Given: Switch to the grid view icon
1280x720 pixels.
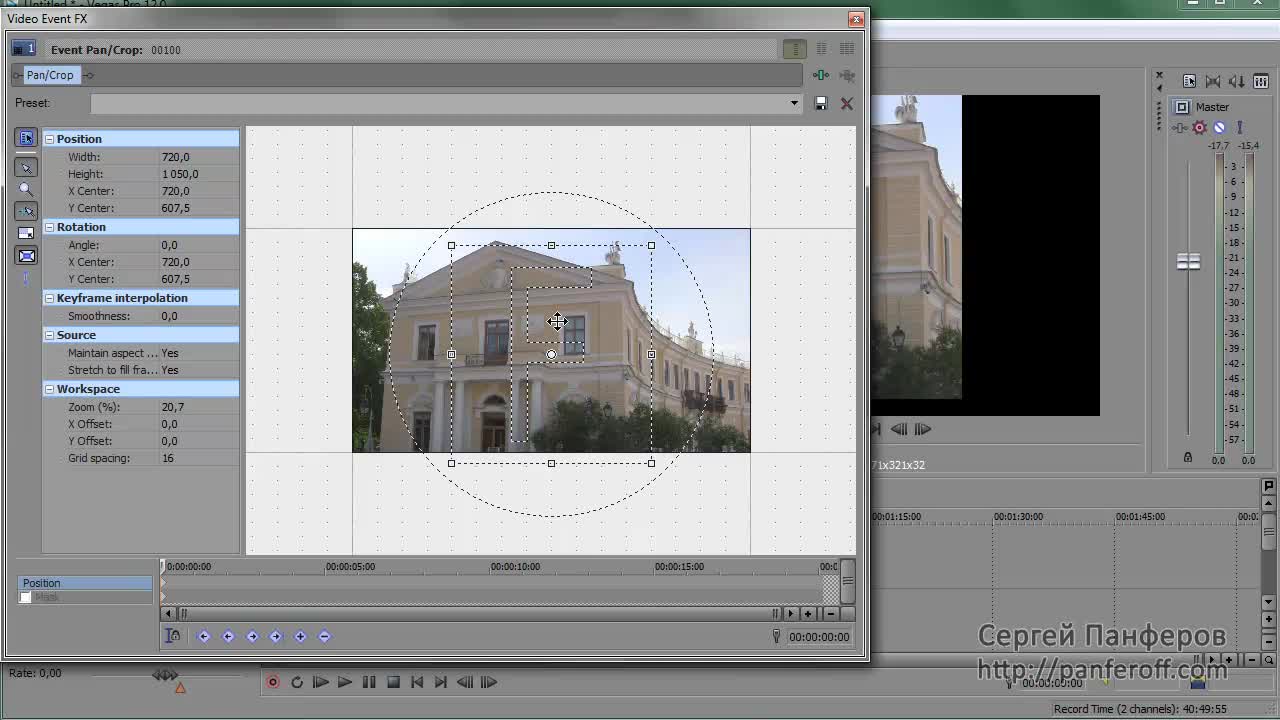Looking at the screenshot, I should (x=847, y=49).
